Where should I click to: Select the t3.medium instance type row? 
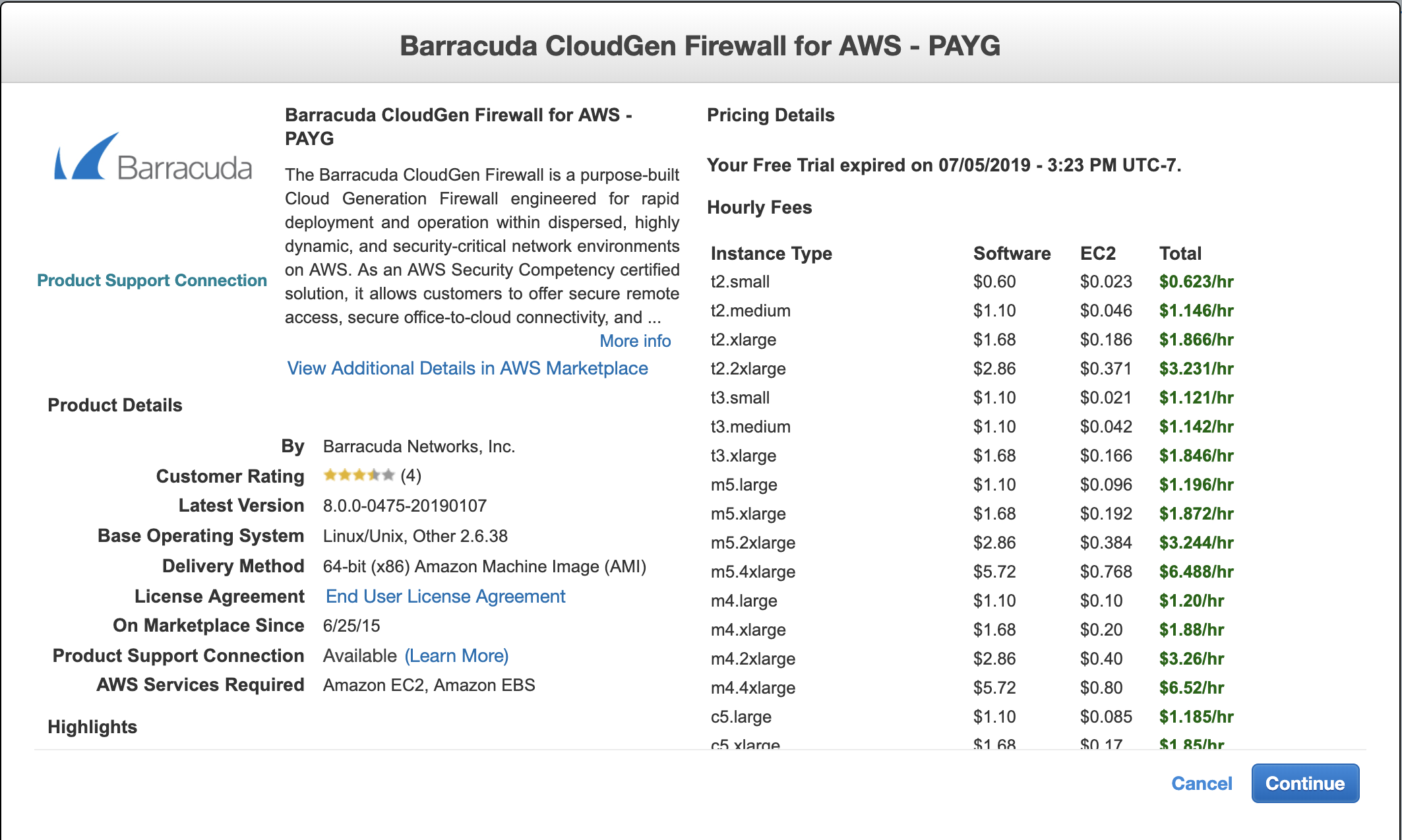point(750,427)
